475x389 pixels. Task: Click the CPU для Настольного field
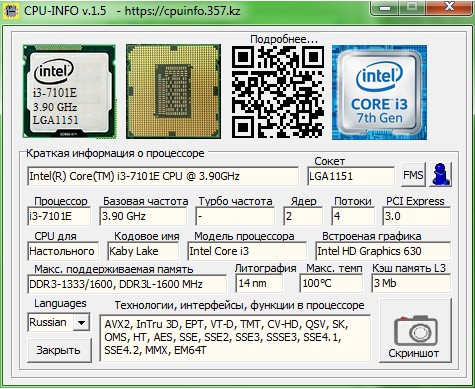click(x=63, y=251)
